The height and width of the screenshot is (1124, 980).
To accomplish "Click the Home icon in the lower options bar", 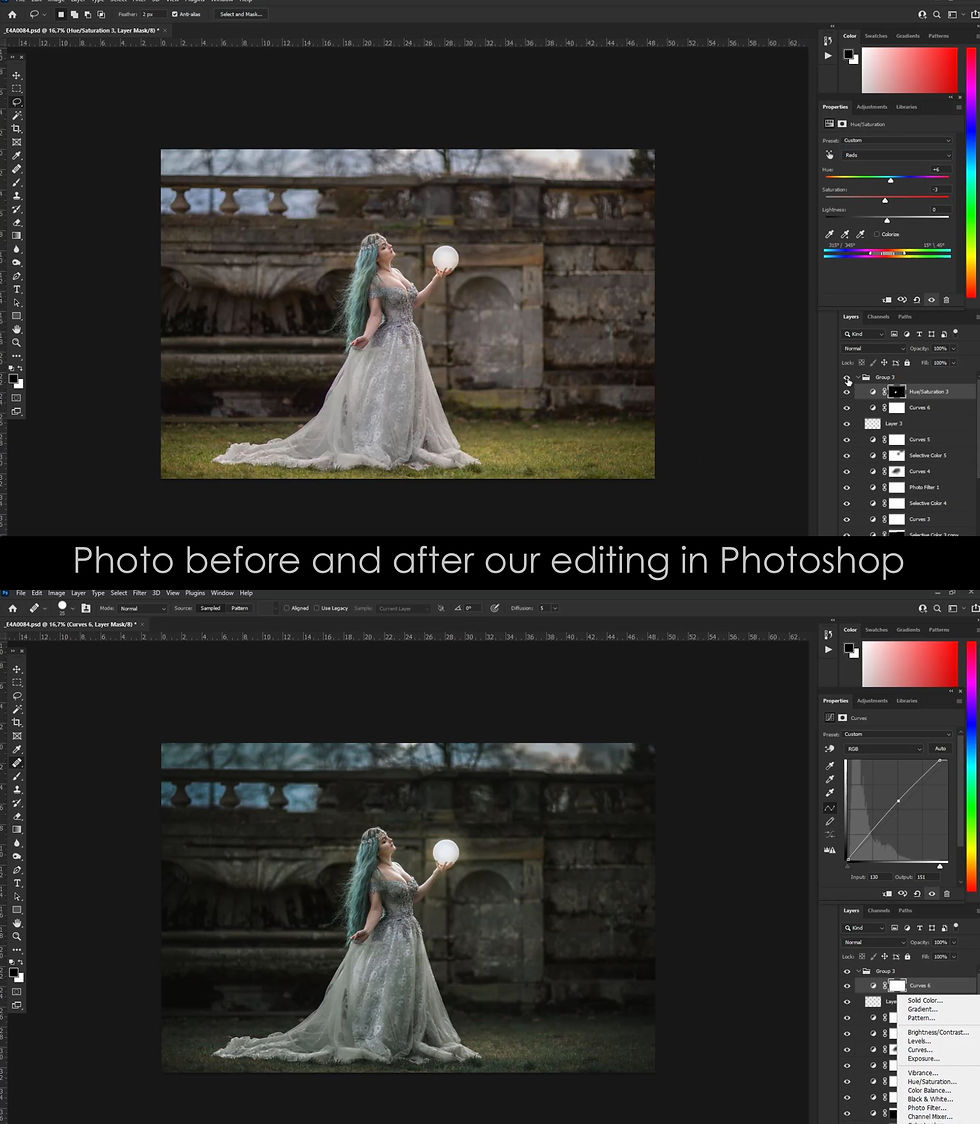I will point(12,608).
